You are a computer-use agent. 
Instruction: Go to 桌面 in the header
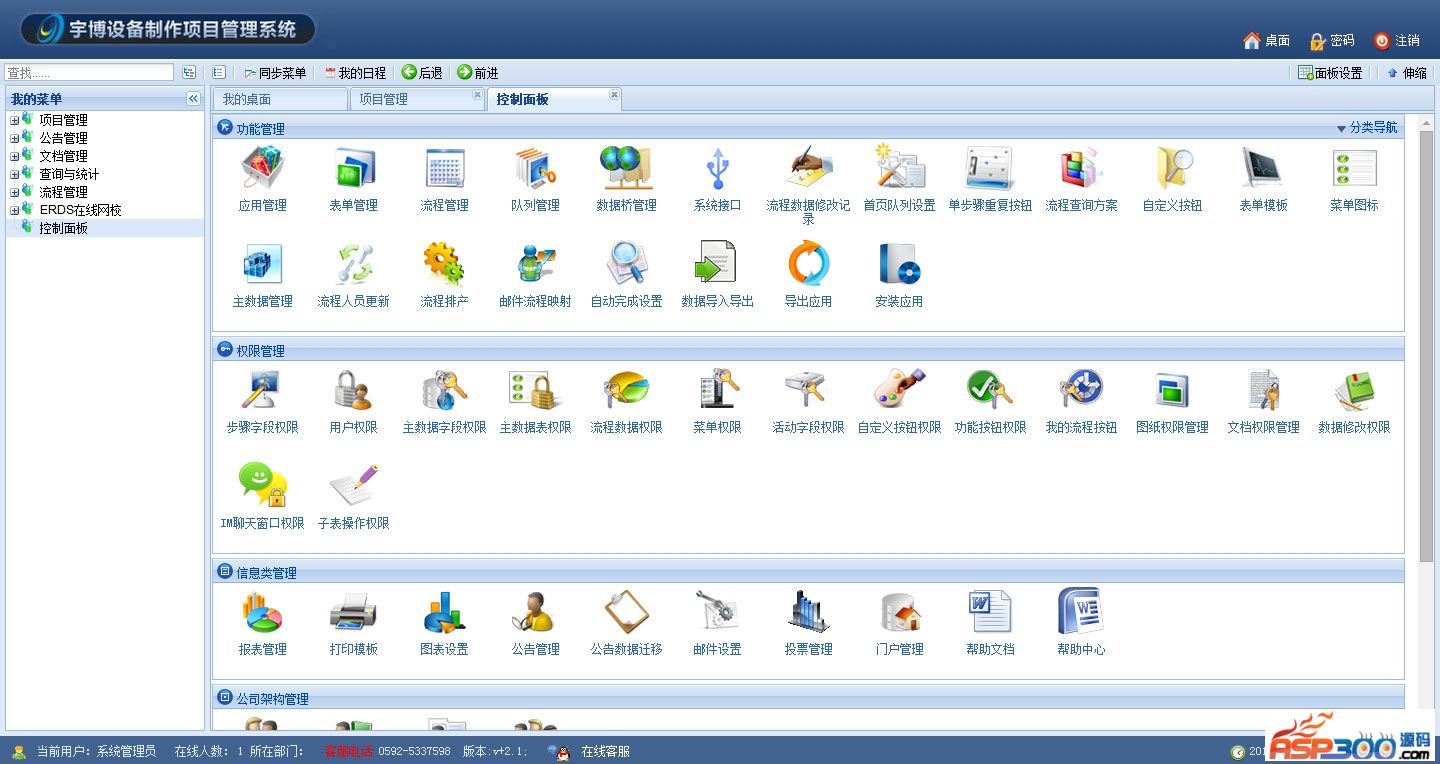point(1266,41)
